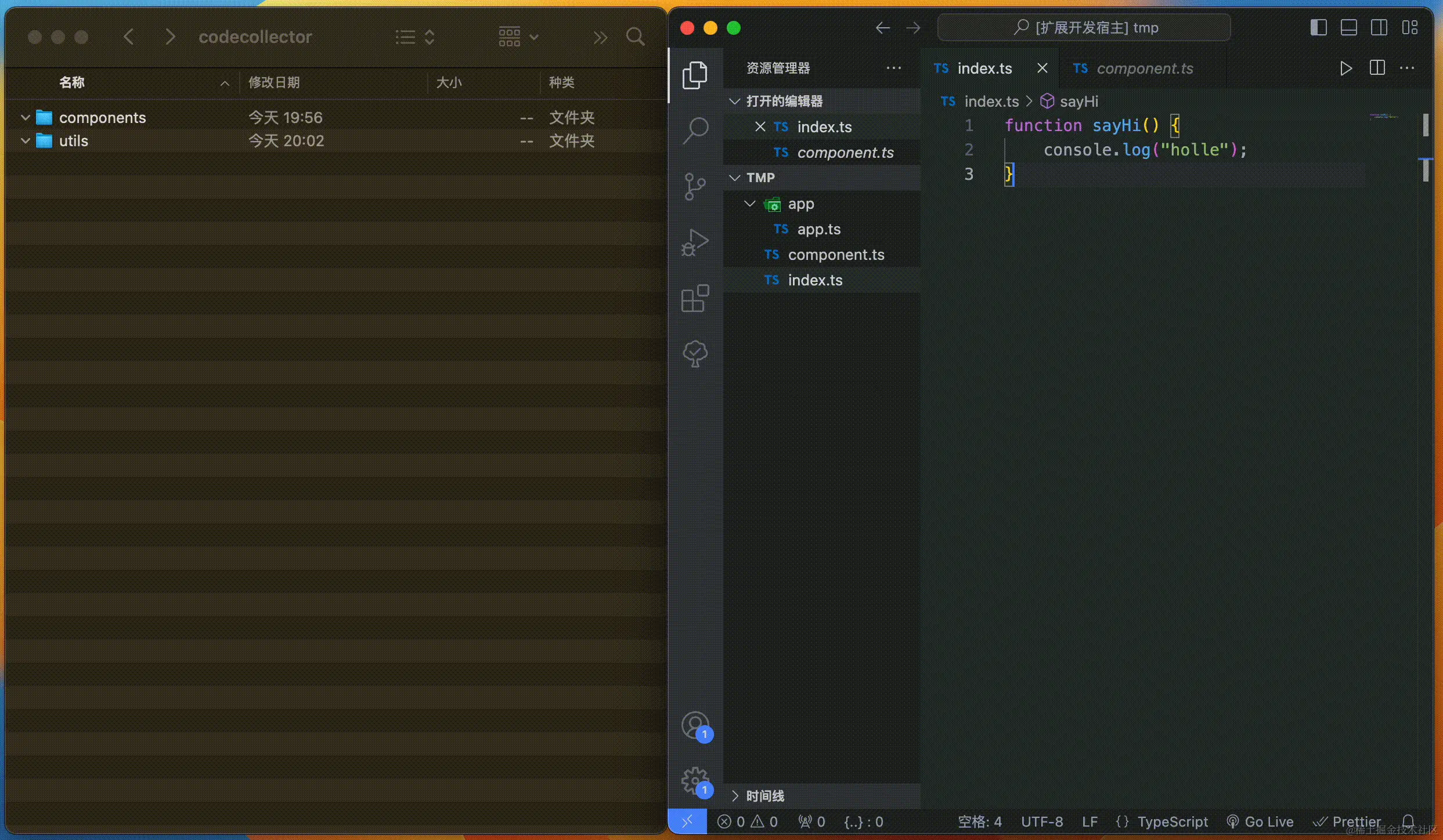Open the Source Control panel
1443x840 pixels.
click(x=695, y=187)
